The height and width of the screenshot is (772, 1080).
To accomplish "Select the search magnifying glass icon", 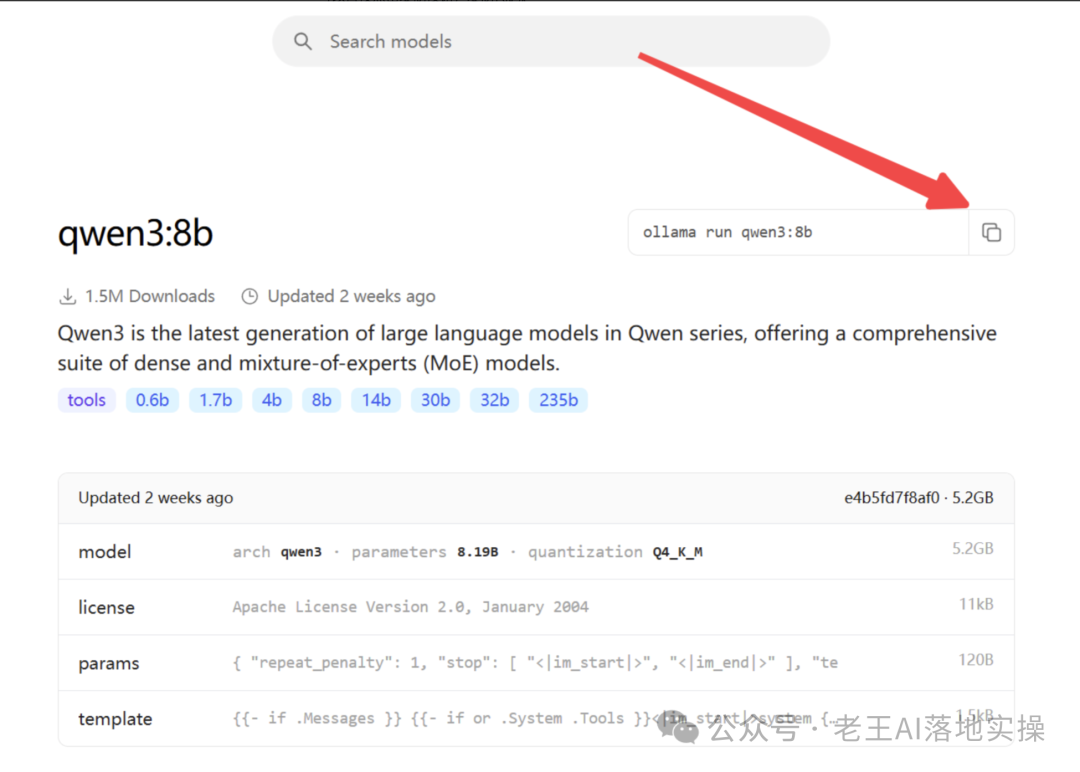I will (303, 41).
